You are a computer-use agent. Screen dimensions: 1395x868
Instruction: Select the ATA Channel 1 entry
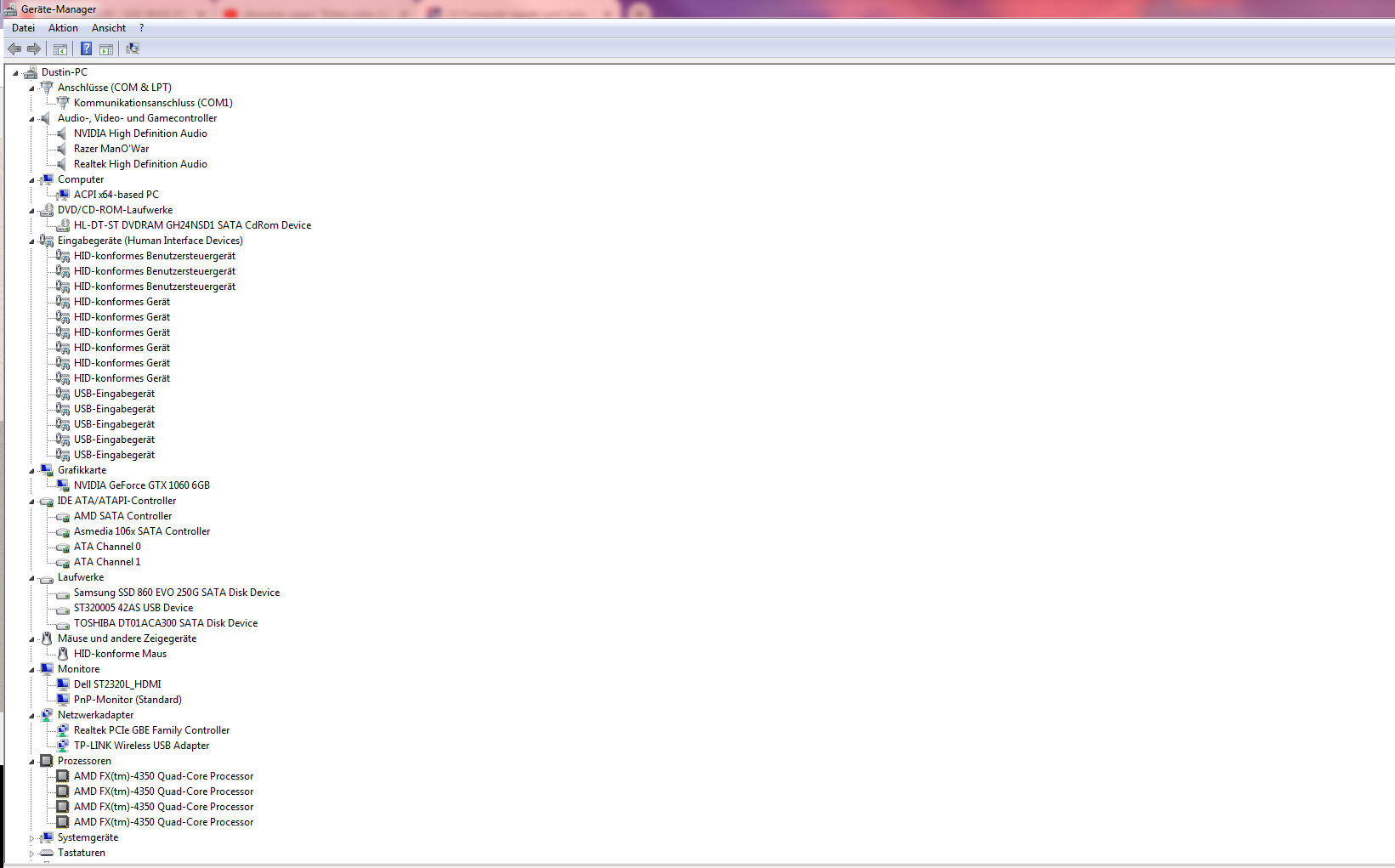pyautogui.click(x=107, y=562)
